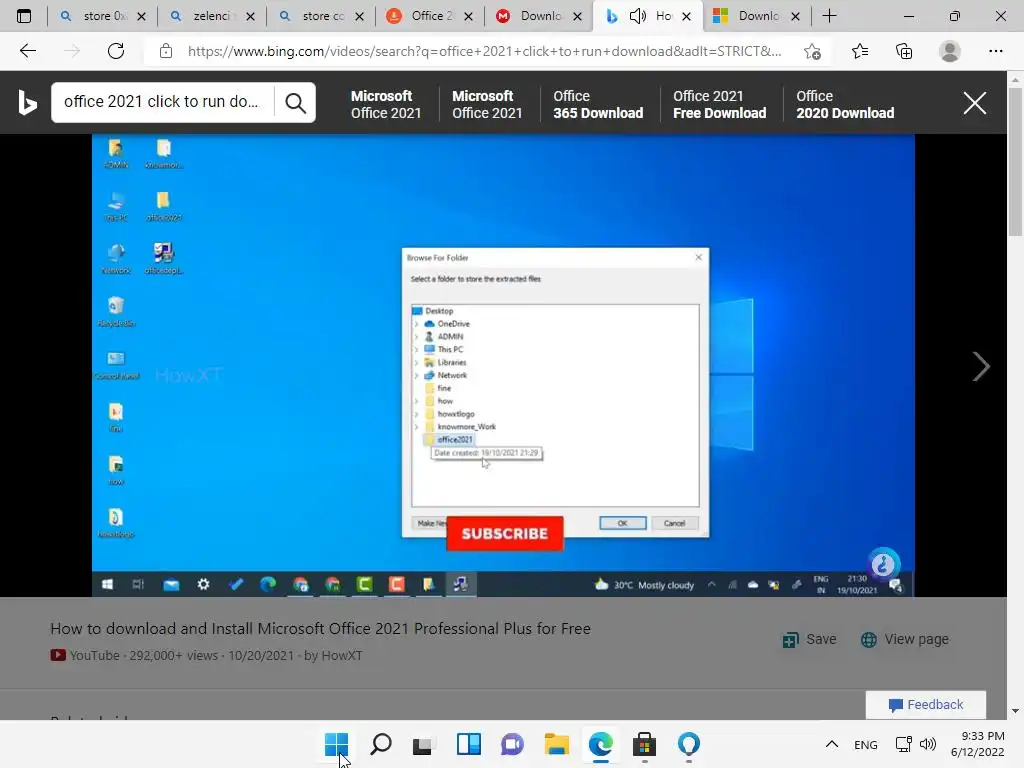
Task: Open Chat app in taskbar
Action: pyautogui.click(x=513, y=744)
